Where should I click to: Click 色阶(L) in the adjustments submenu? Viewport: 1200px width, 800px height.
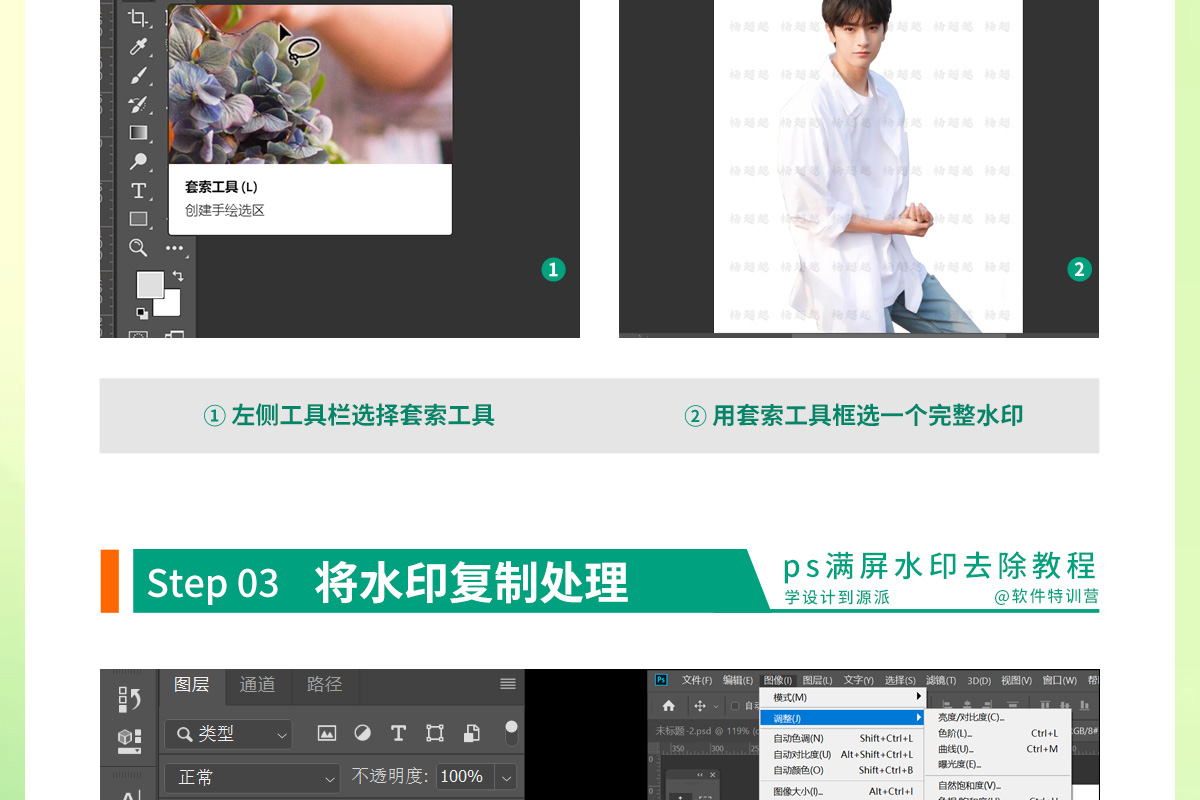955,733
